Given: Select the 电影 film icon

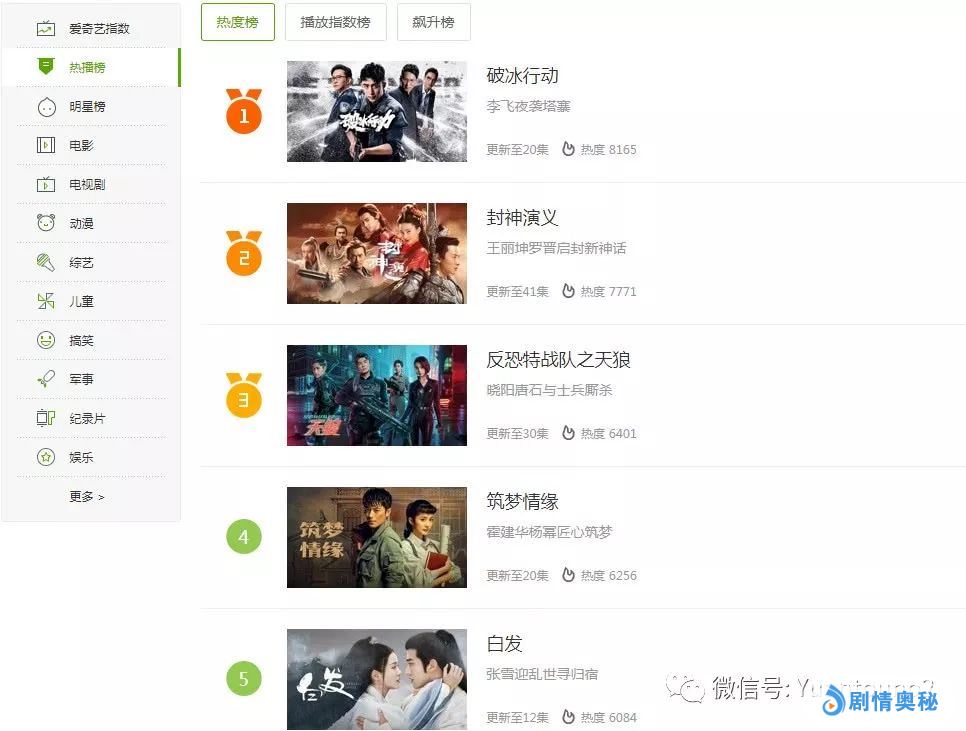Looking at the screenshot, I should click(x=46, y=145).
